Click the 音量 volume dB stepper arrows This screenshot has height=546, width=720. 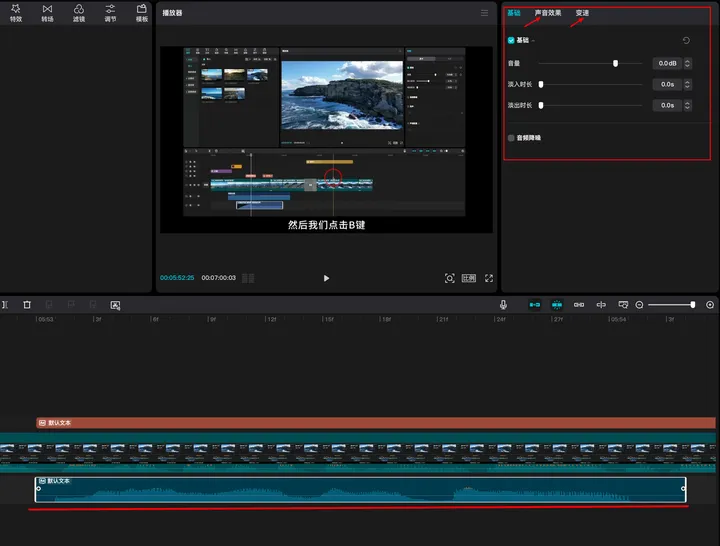(x=687, y=63)
